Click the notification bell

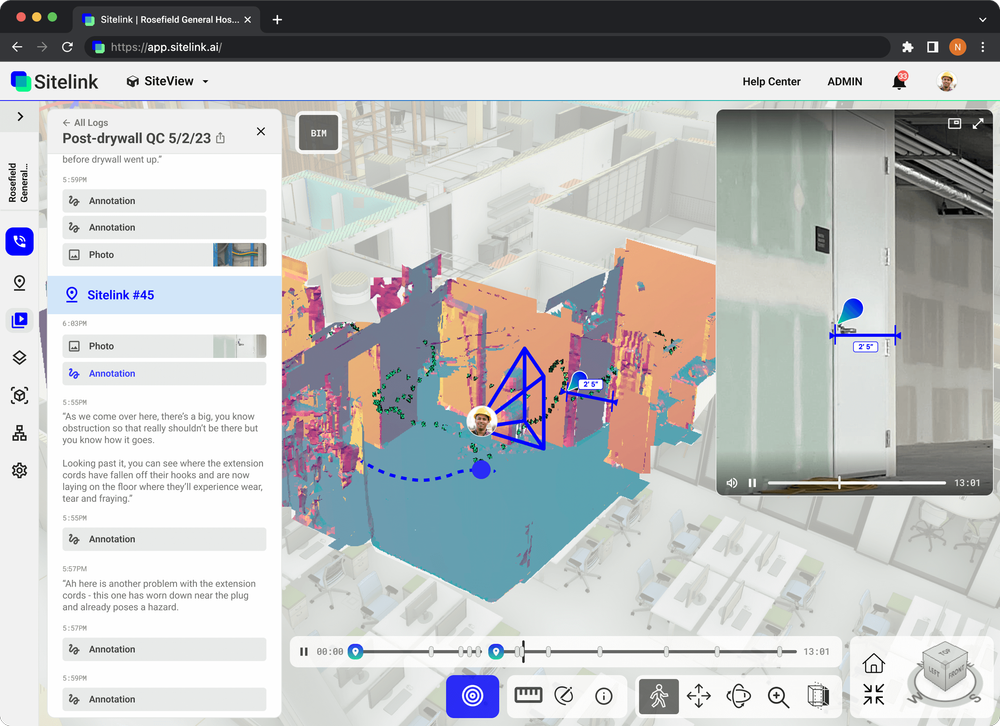coord(897,81)
